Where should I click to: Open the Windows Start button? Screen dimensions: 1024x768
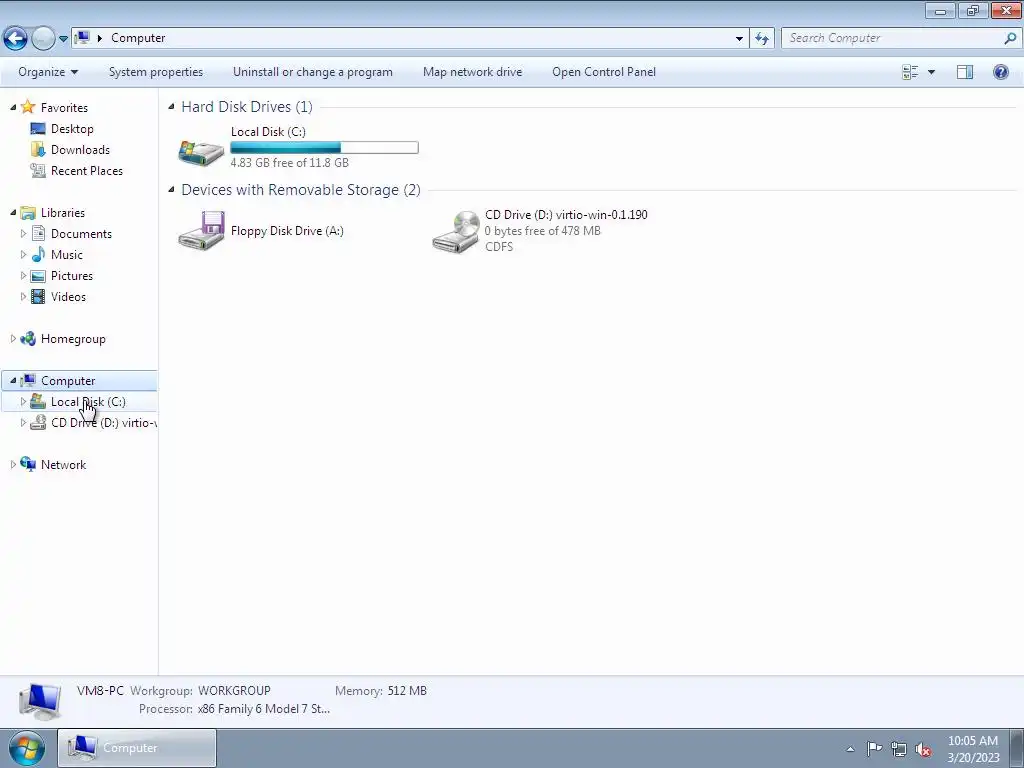[27, 748]
